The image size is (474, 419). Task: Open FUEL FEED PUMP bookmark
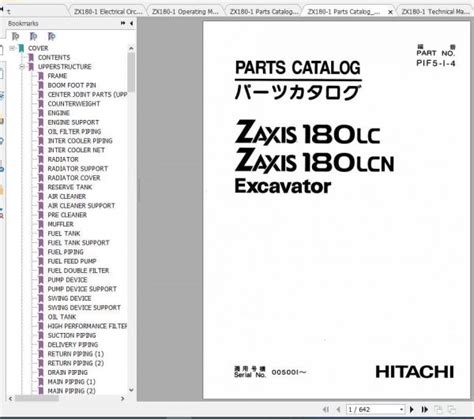click(x=72, y=261)
